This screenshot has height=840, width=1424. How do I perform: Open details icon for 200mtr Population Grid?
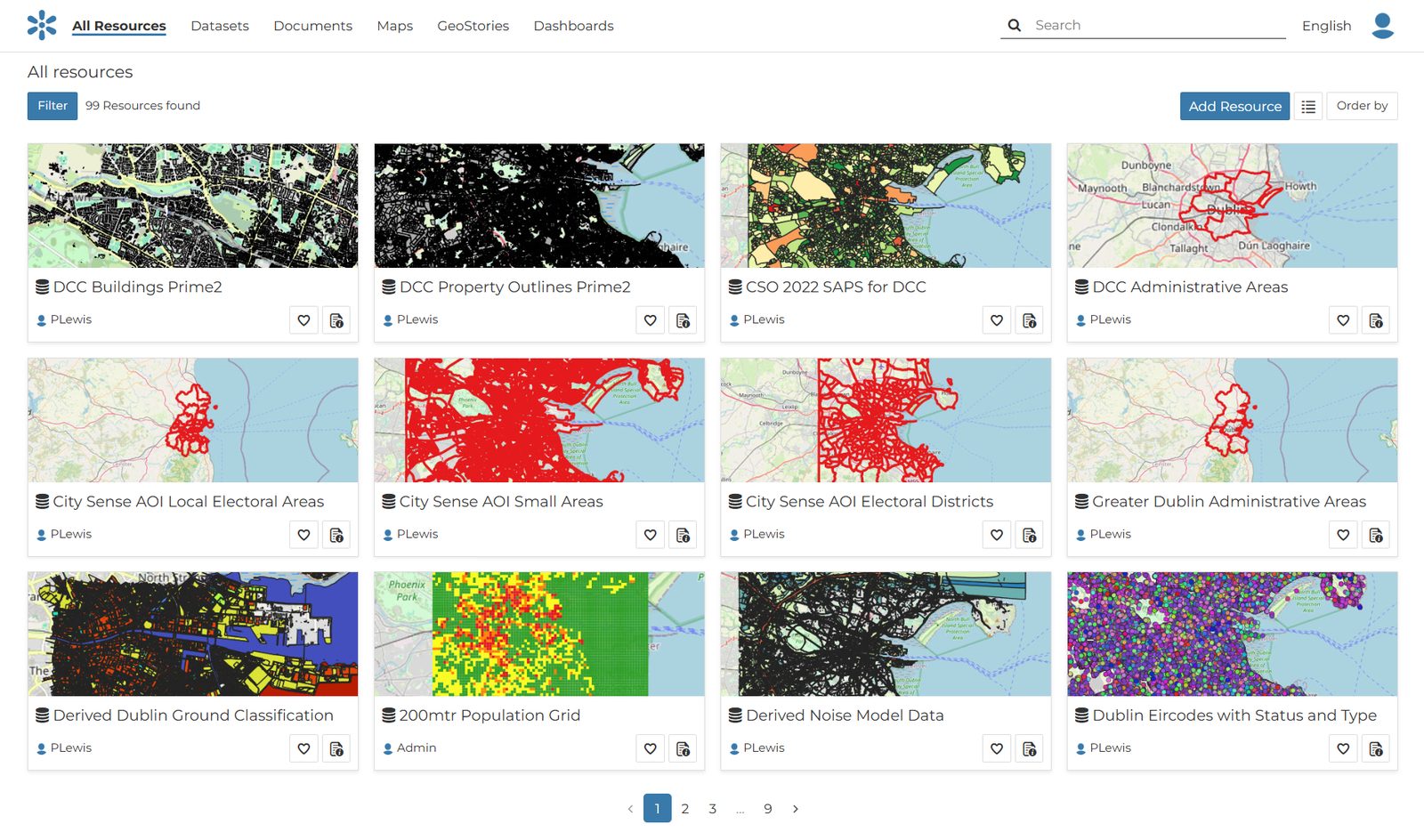click(683, 749)
